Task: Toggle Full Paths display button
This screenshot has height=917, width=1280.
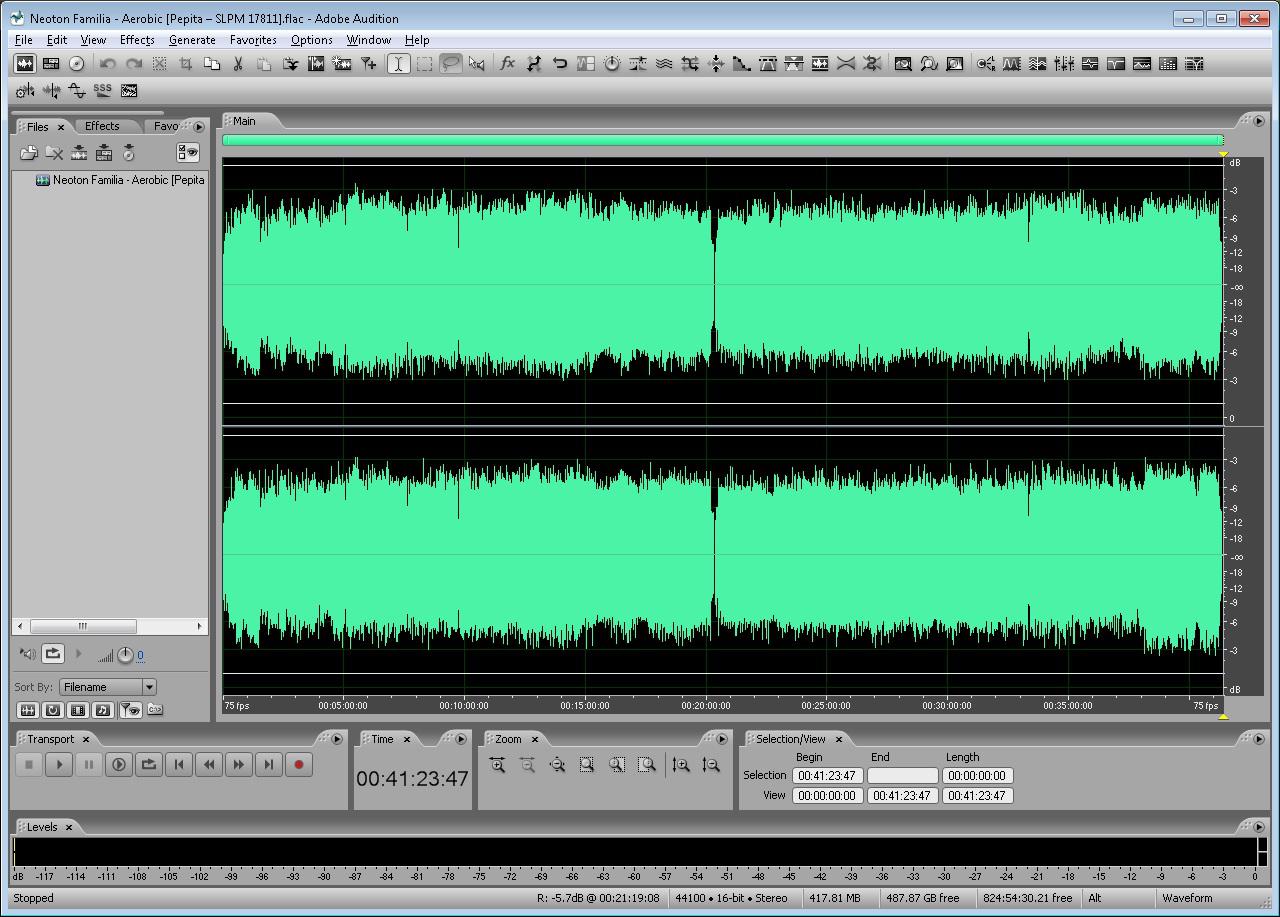Action: pos(155,710)
